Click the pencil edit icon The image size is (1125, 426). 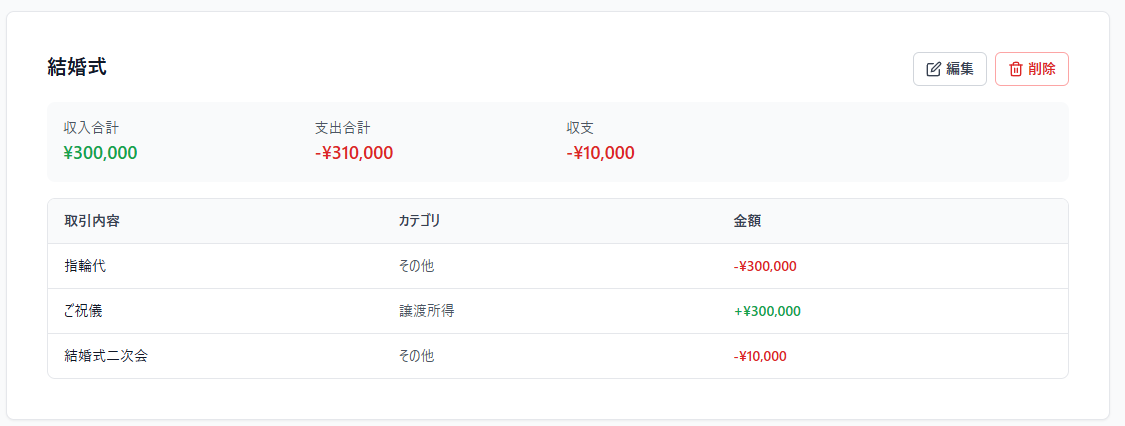(x=934, y=69)
